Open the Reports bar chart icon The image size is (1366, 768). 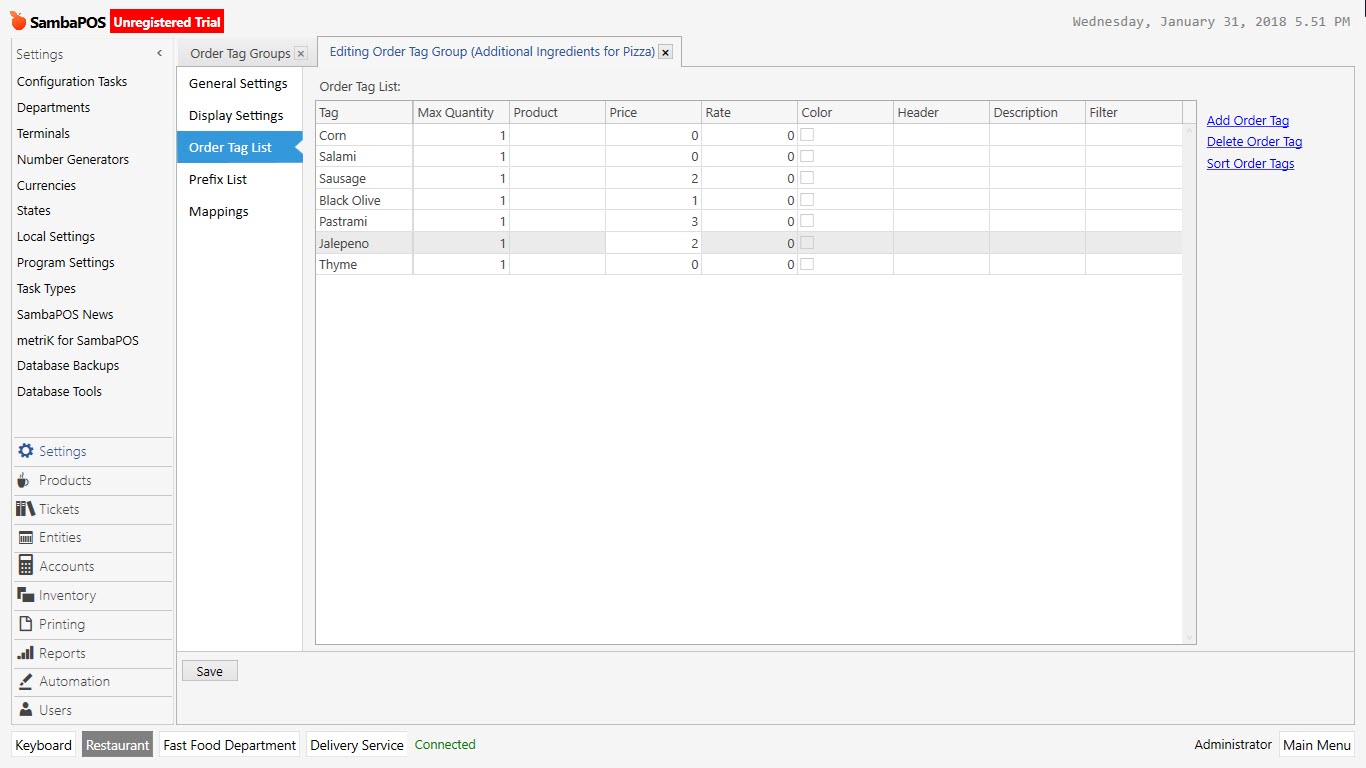tap(25, 653)
